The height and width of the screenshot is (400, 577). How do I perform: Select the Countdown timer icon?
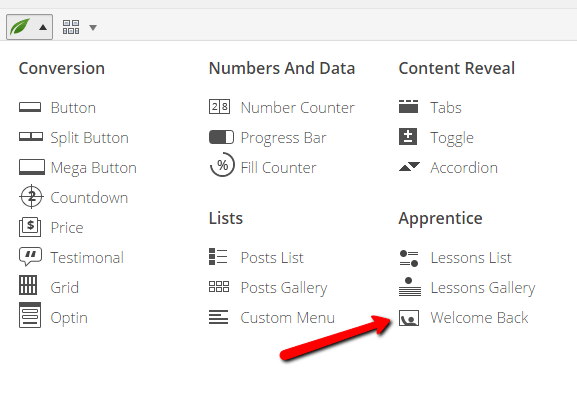pos(31,197)
